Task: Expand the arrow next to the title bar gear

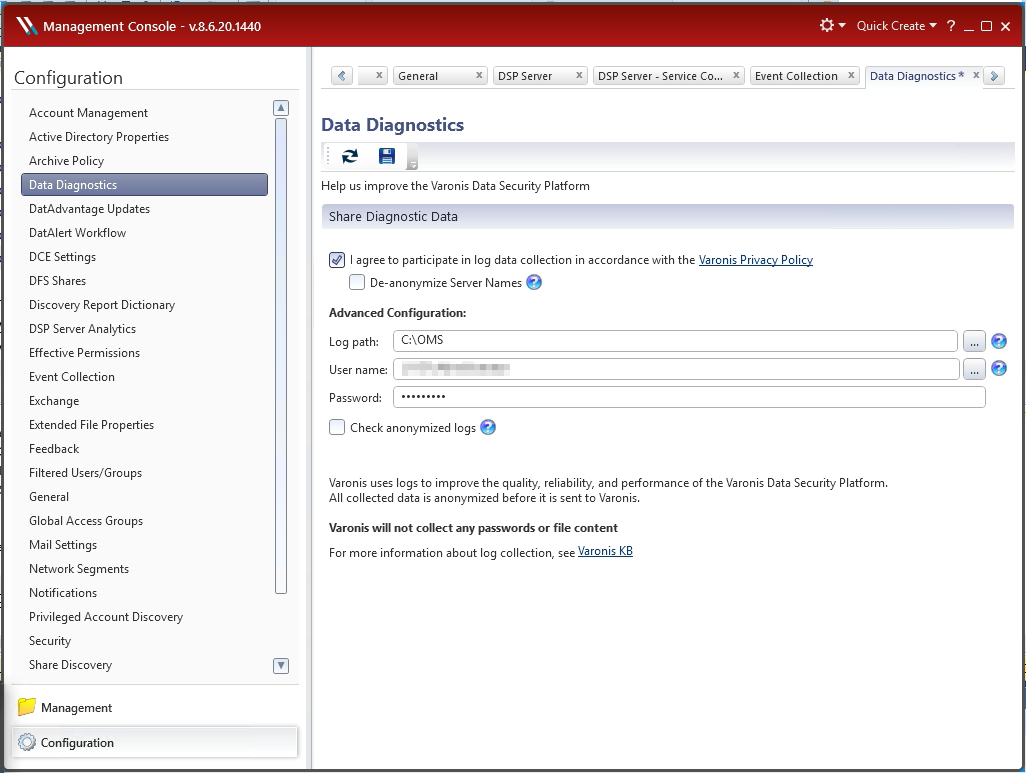Action: click(843, 25)
